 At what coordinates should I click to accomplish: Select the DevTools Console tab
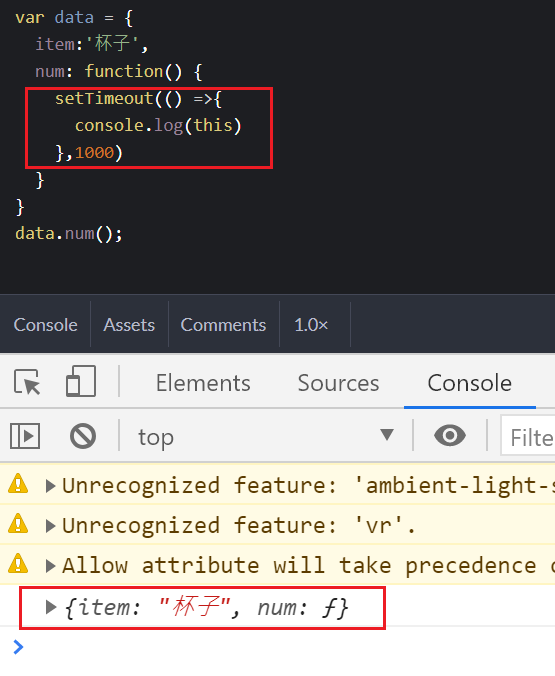(x=470, y=383)
